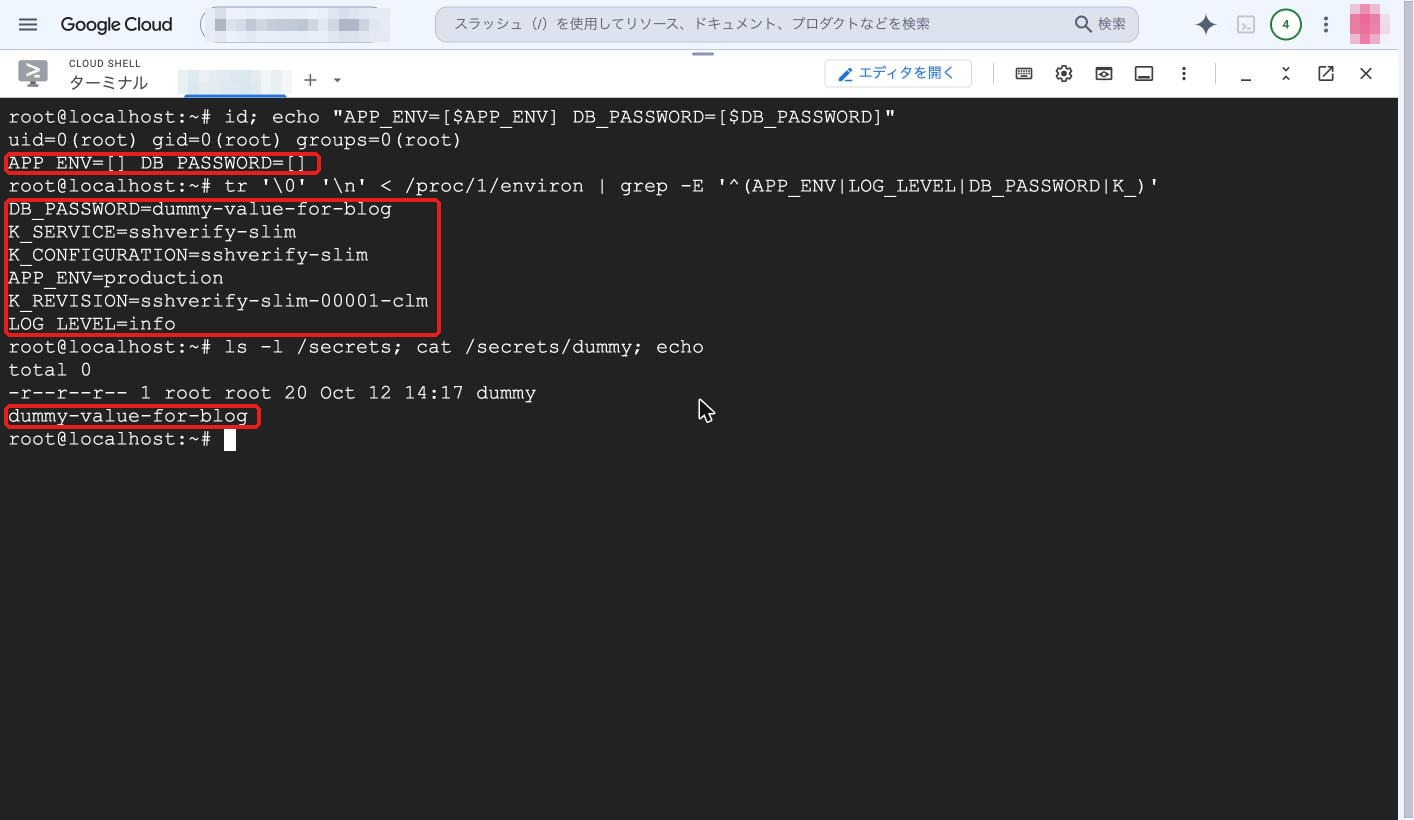Close the Cloud Shell panel
The width and height of the screenshot is (1414, 820).
[1366, 73]
